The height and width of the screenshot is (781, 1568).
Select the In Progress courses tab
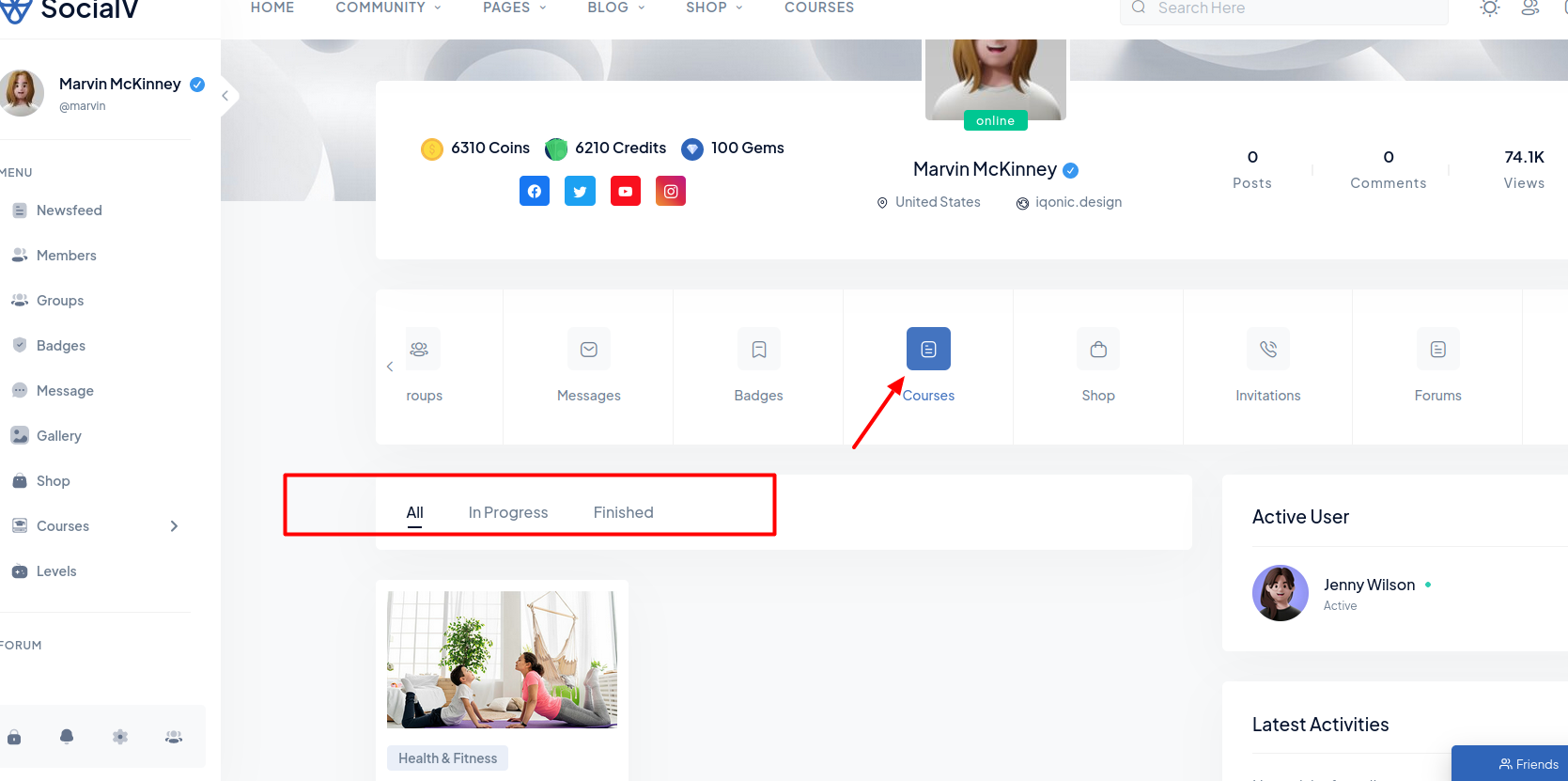(508, 512)
